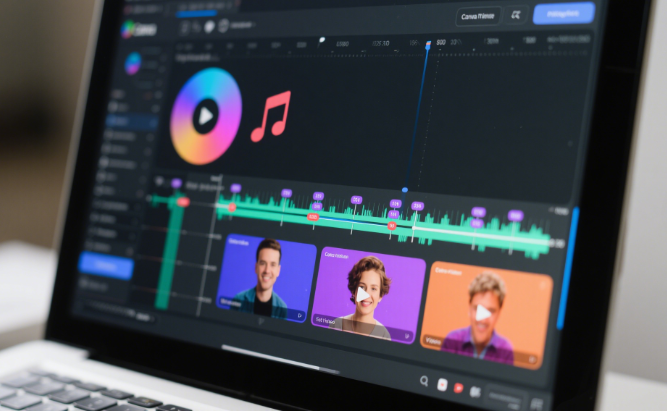
Task: Click the first tool icon in top toolbar
Action: pos(185,28)
